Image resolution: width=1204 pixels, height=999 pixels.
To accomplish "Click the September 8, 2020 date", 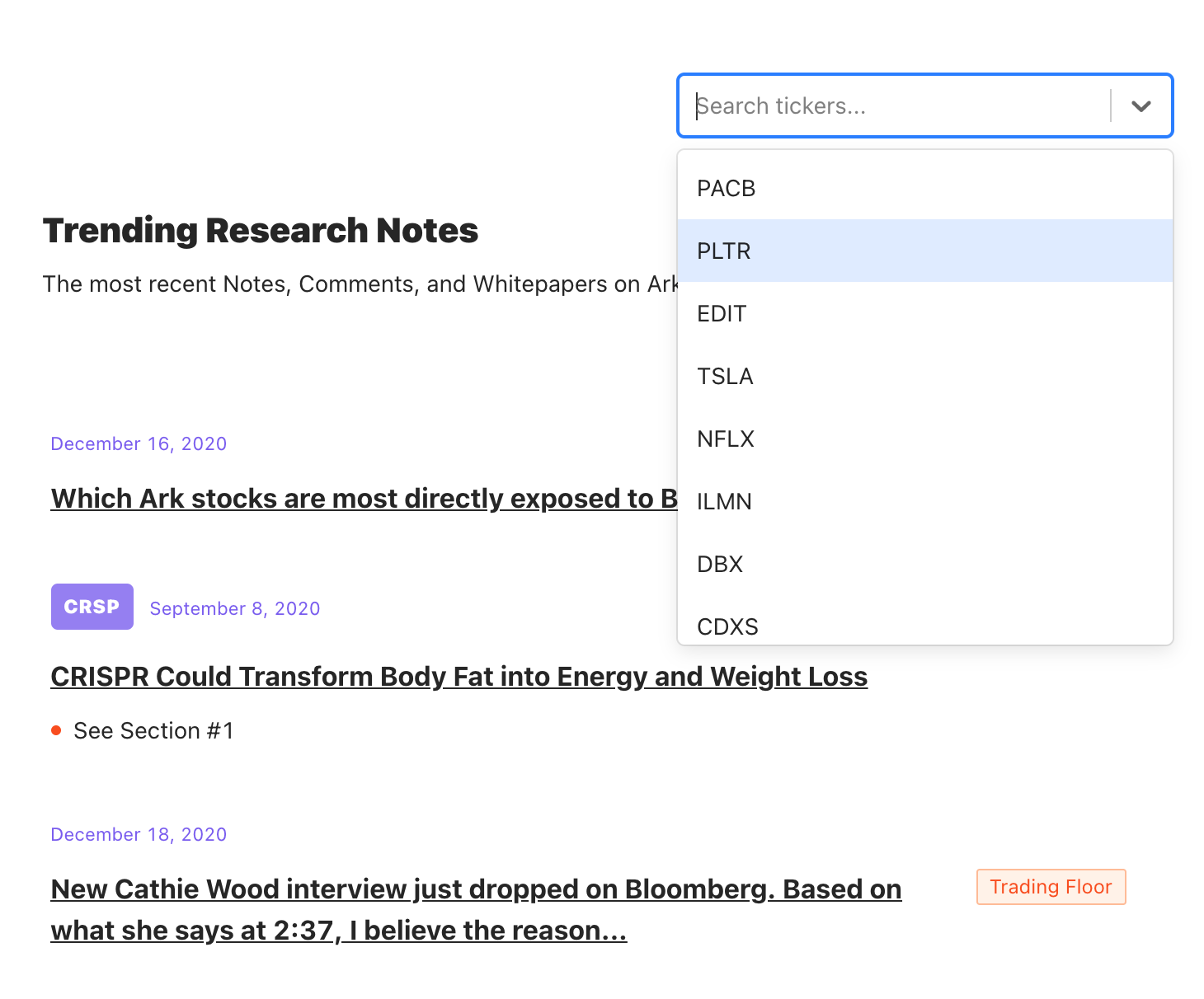I will tap(235, 609).
